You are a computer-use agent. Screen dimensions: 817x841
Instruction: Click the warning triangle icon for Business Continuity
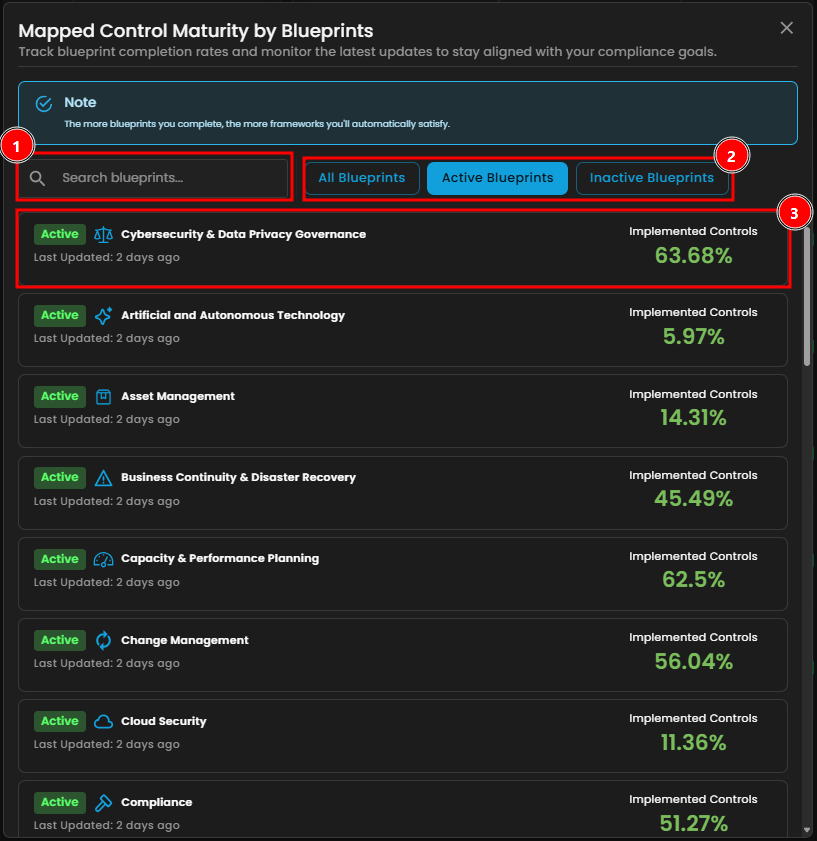click(104, 478)
